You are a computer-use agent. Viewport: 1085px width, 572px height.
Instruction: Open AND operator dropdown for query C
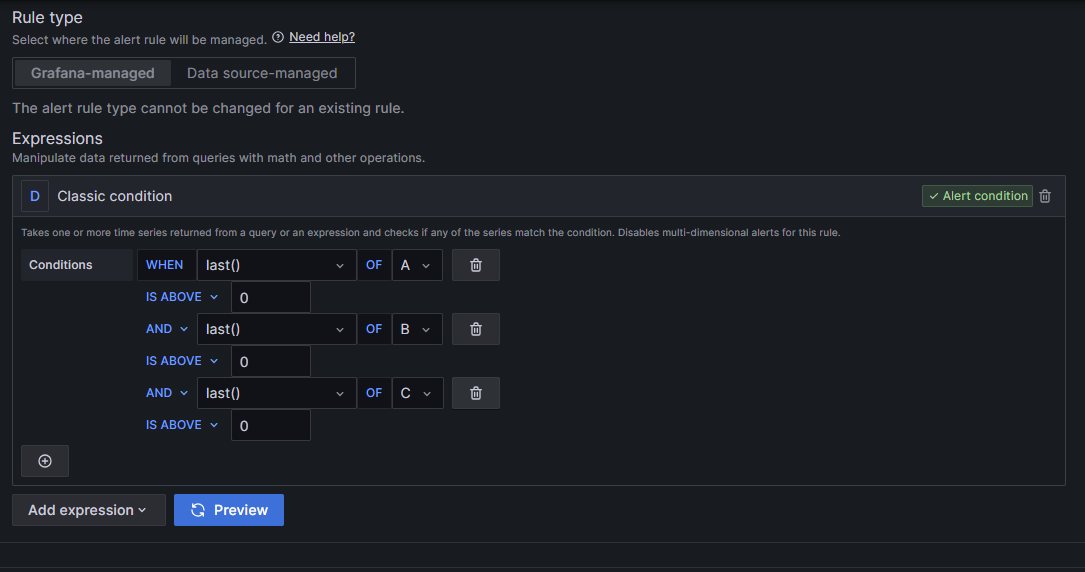tap(166, 393)
